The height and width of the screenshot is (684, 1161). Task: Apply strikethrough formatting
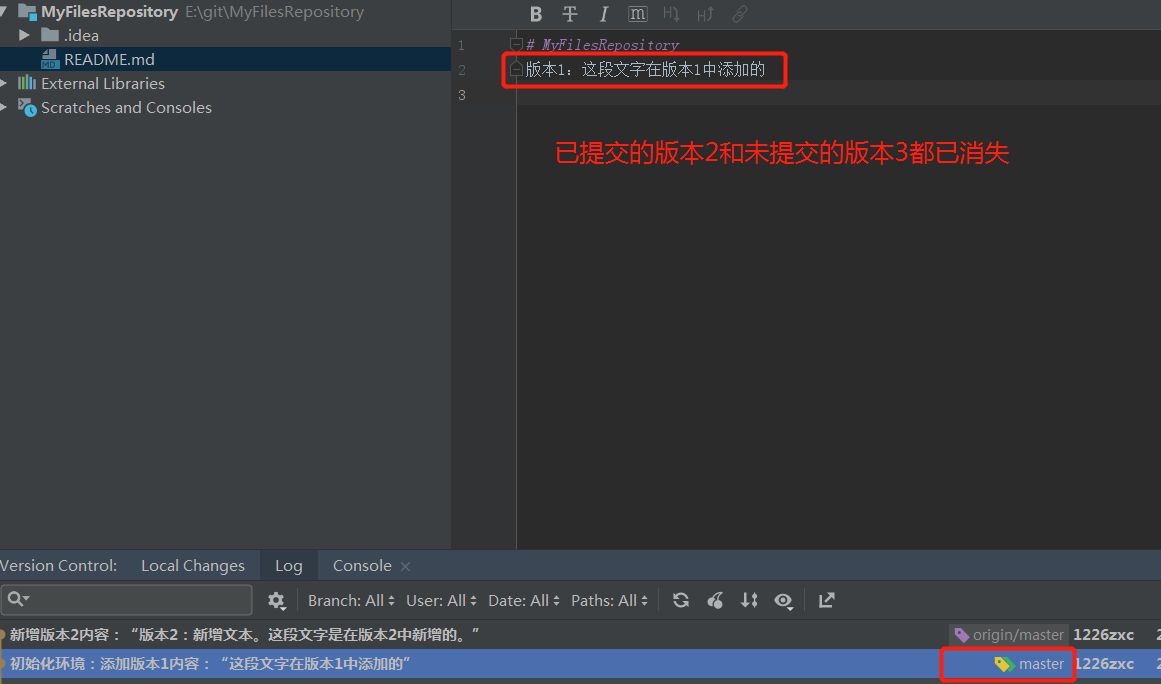coord(570,14)
